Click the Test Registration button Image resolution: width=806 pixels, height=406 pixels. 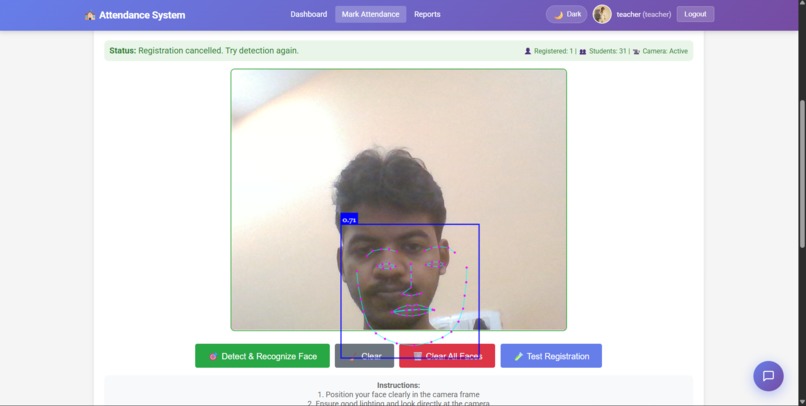[551, 356]
